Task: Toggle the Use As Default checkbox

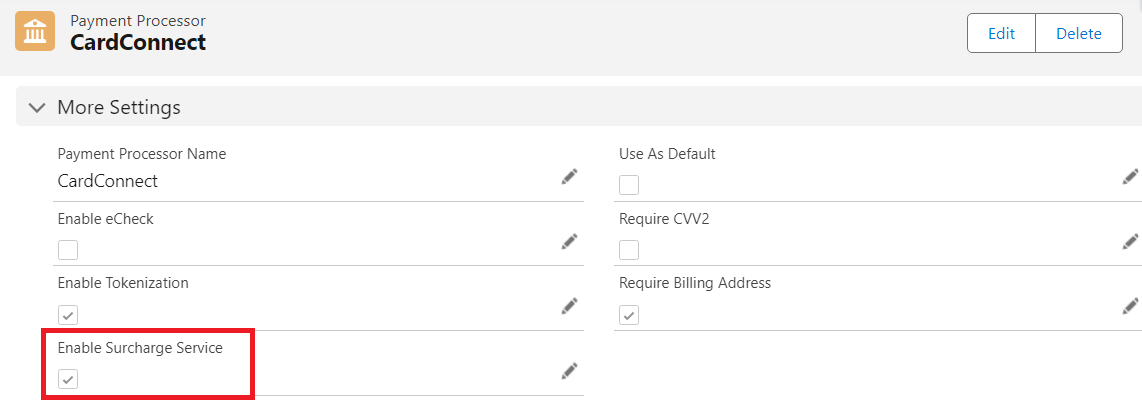Action: 629,185
